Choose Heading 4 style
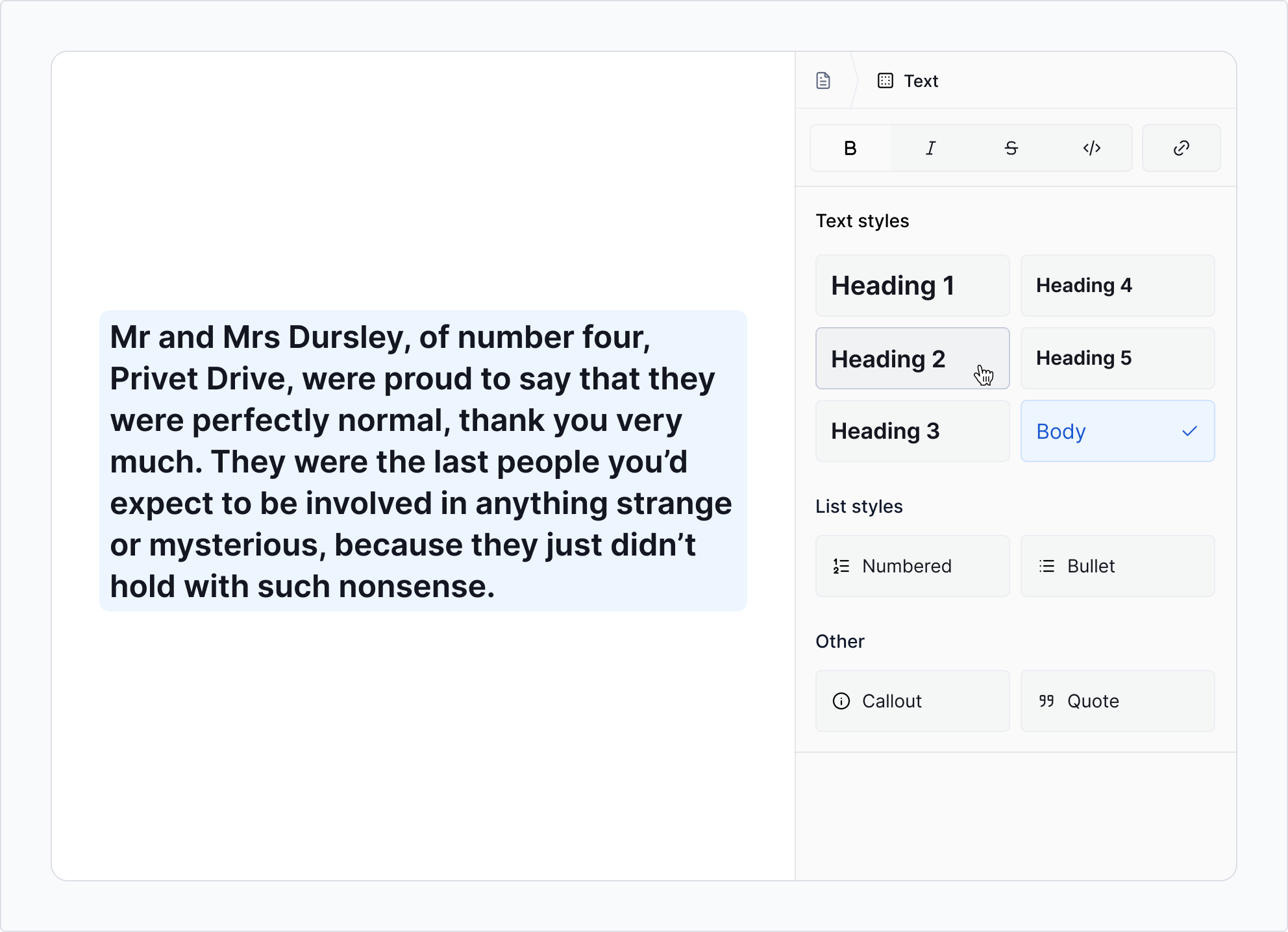The width and height of the screenshot is (1288, 932). tap(1117, 286)
